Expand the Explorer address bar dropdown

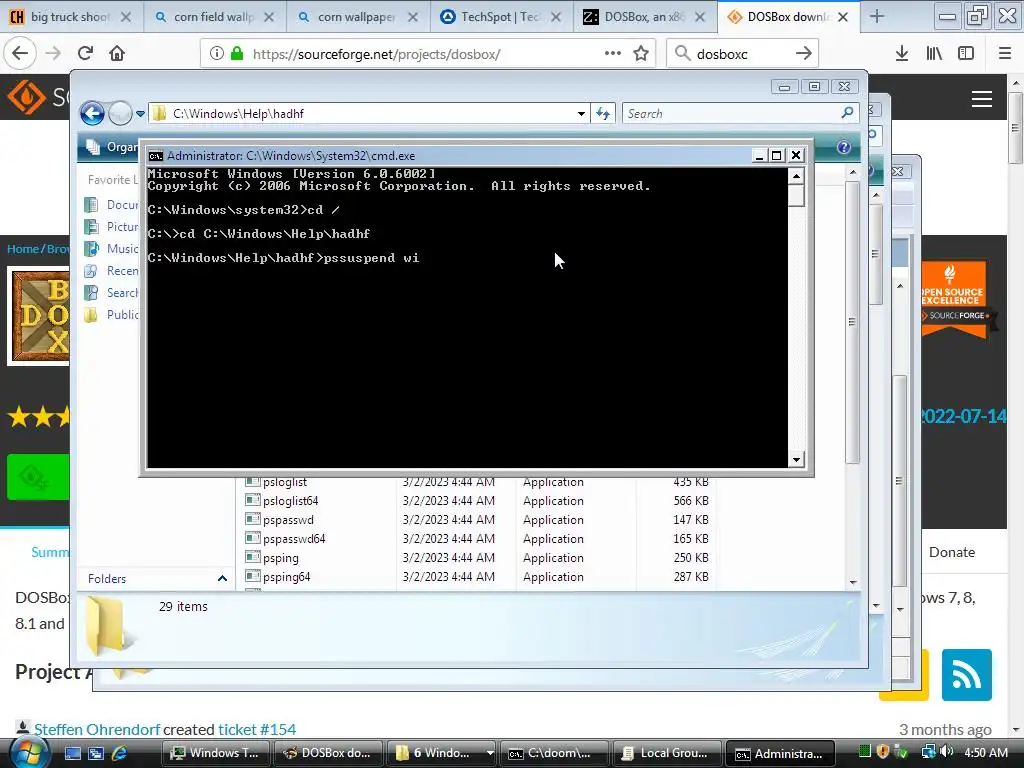[x=581, y=114]
